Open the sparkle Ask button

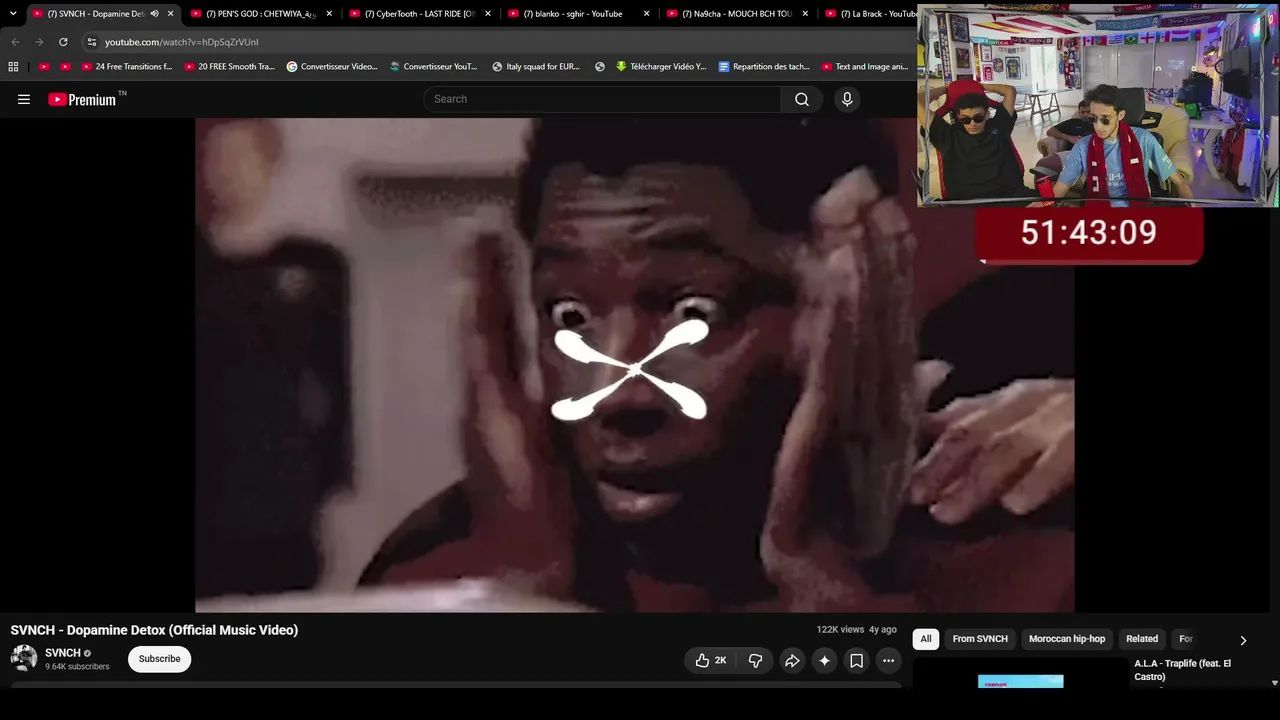[824, 660]
